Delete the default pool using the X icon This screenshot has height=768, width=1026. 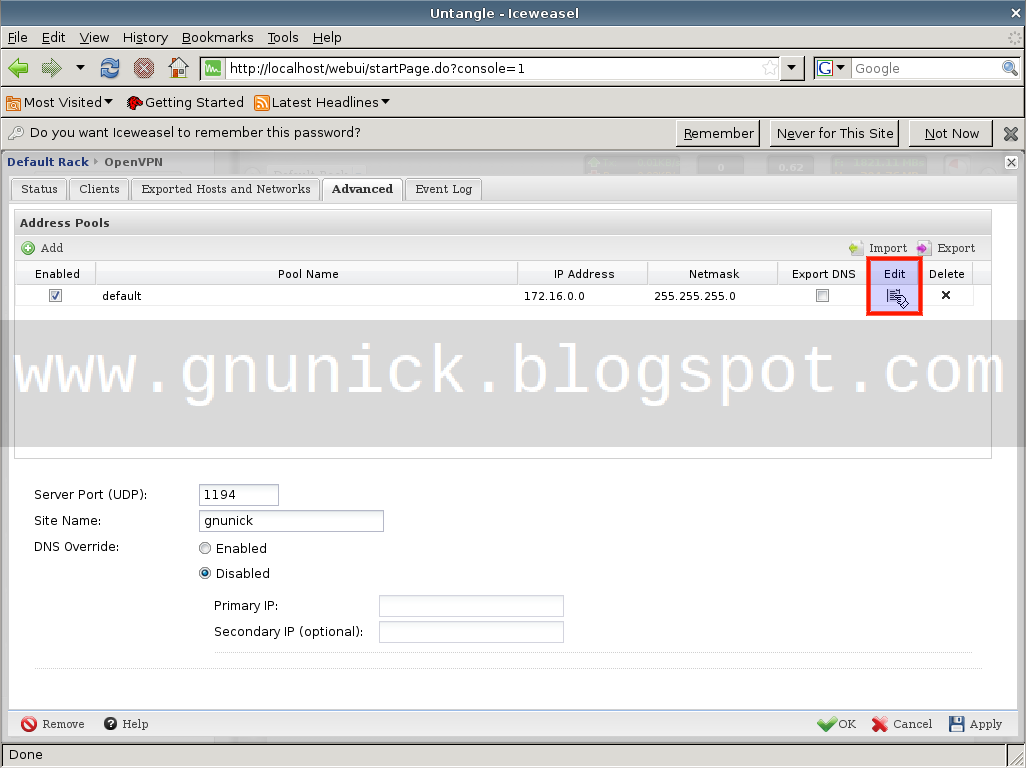point(945,295)
